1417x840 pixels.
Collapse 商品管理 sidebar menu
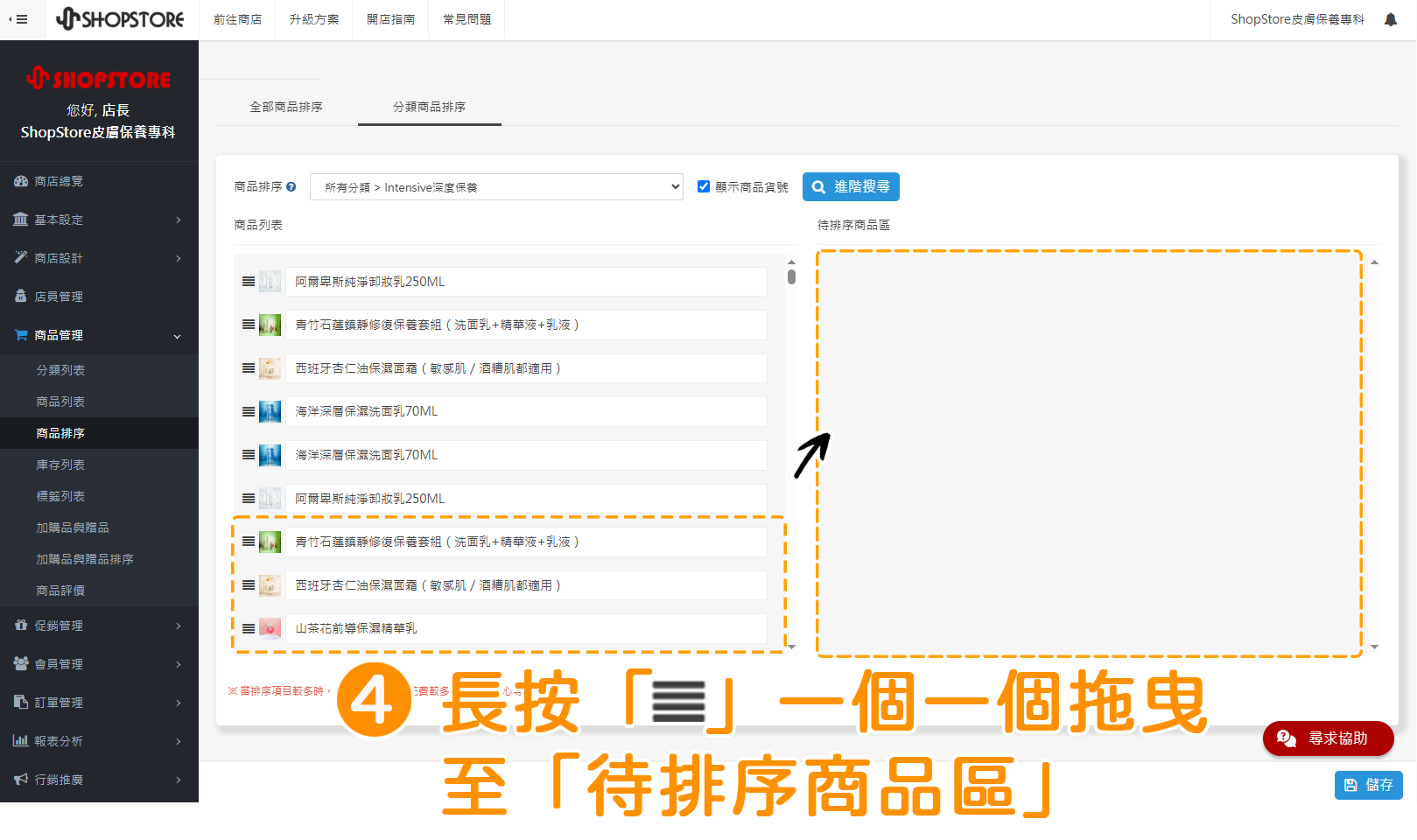tap(98, 335)
